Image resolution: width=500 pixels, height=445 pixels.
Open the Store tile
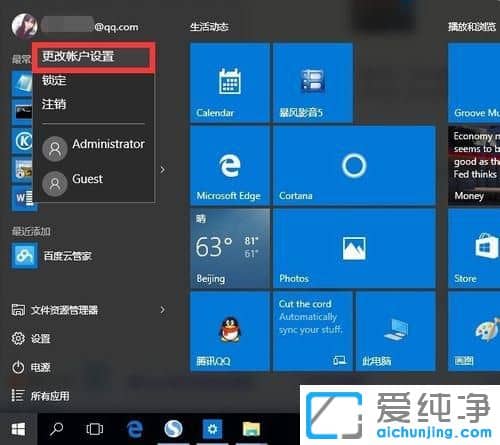click(x=474, y=248)
